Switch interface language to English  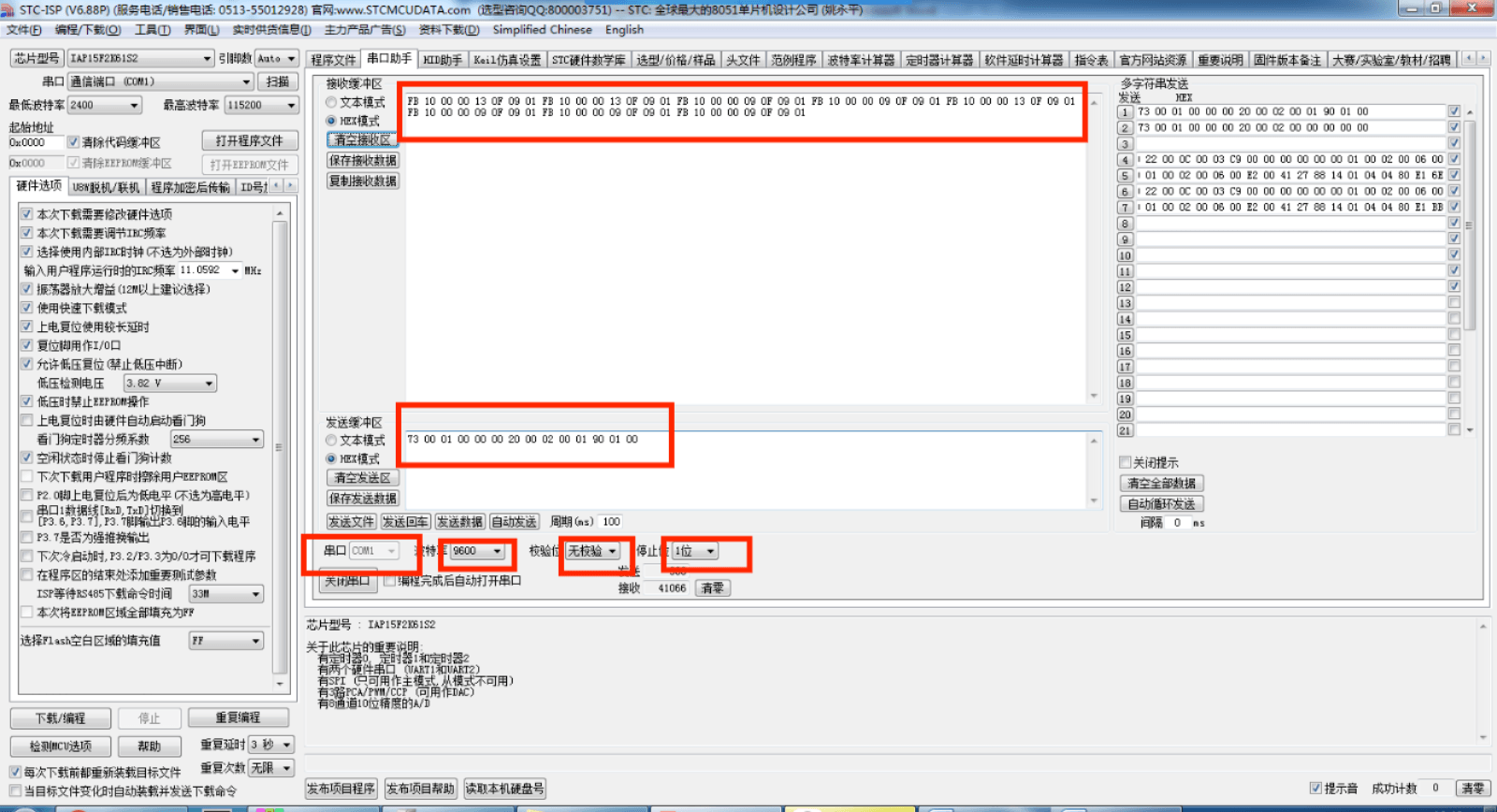coord(624,30)
